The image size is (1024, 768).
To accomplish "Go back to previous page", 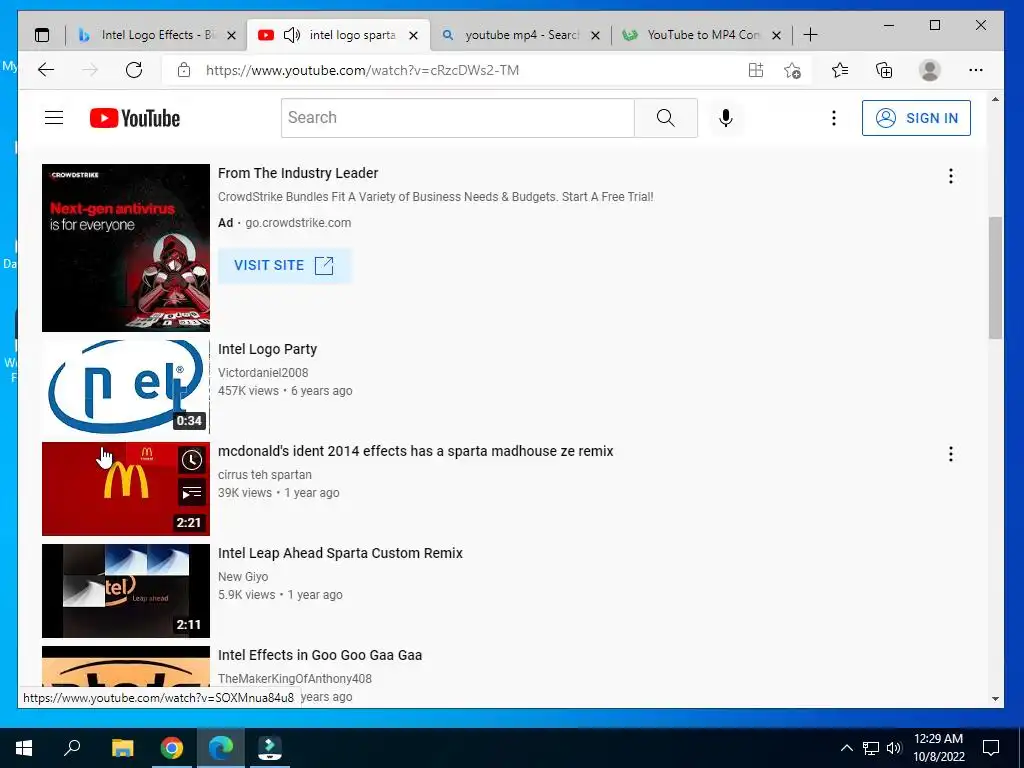I will coord(46,70).
